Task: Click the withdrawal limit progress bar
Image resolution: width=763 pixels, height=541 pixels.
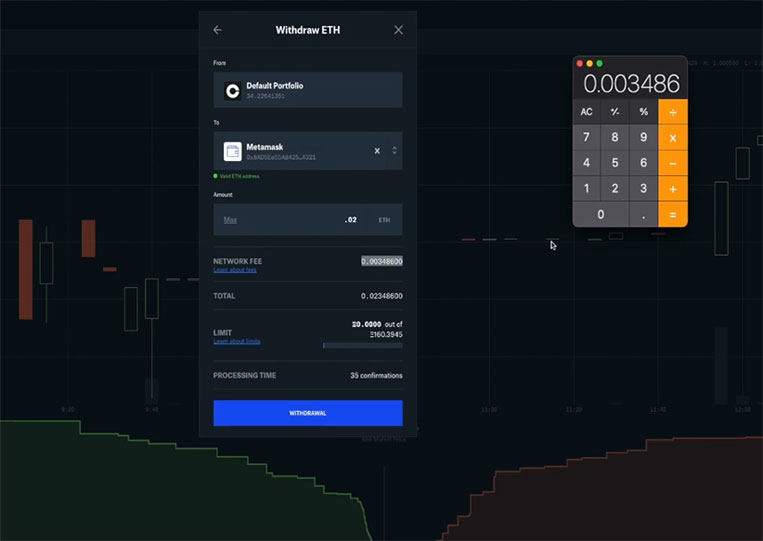Action: pyautogui.click(x=363, y=345)
